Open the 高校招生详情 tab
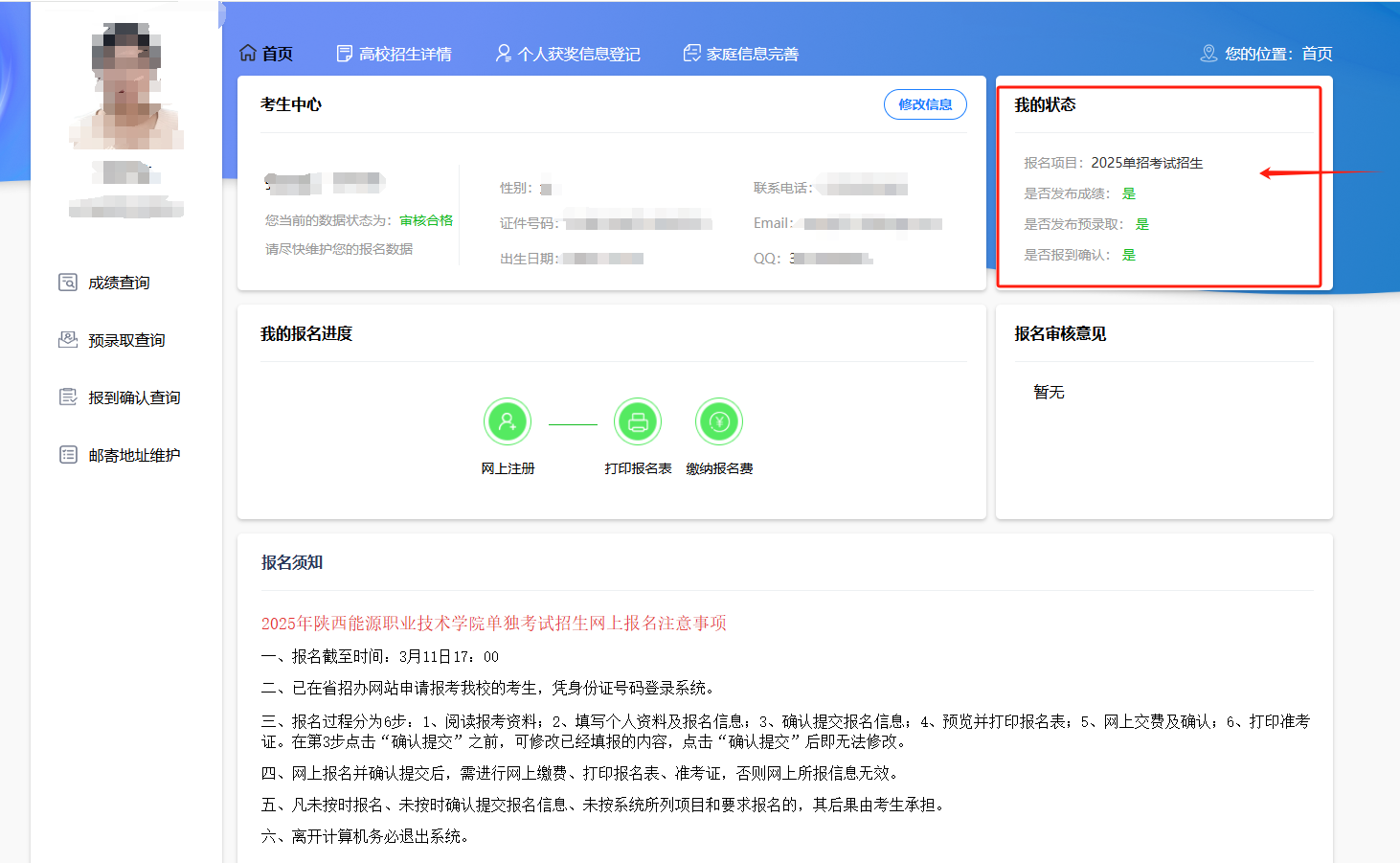This screenshot has width=1400, height=863. tap(405, 55)
